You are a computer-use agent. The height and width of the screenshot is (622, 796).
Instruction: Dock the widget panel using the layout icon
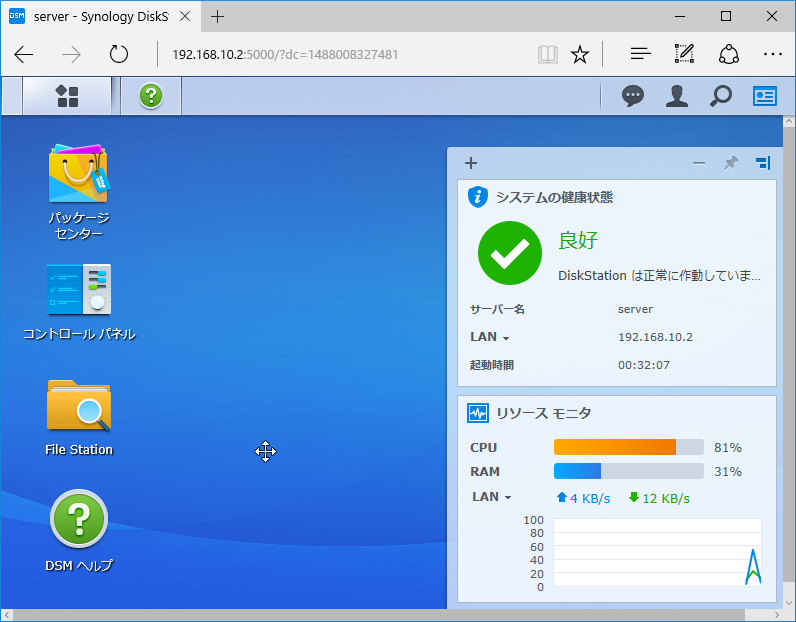(763, 163)
